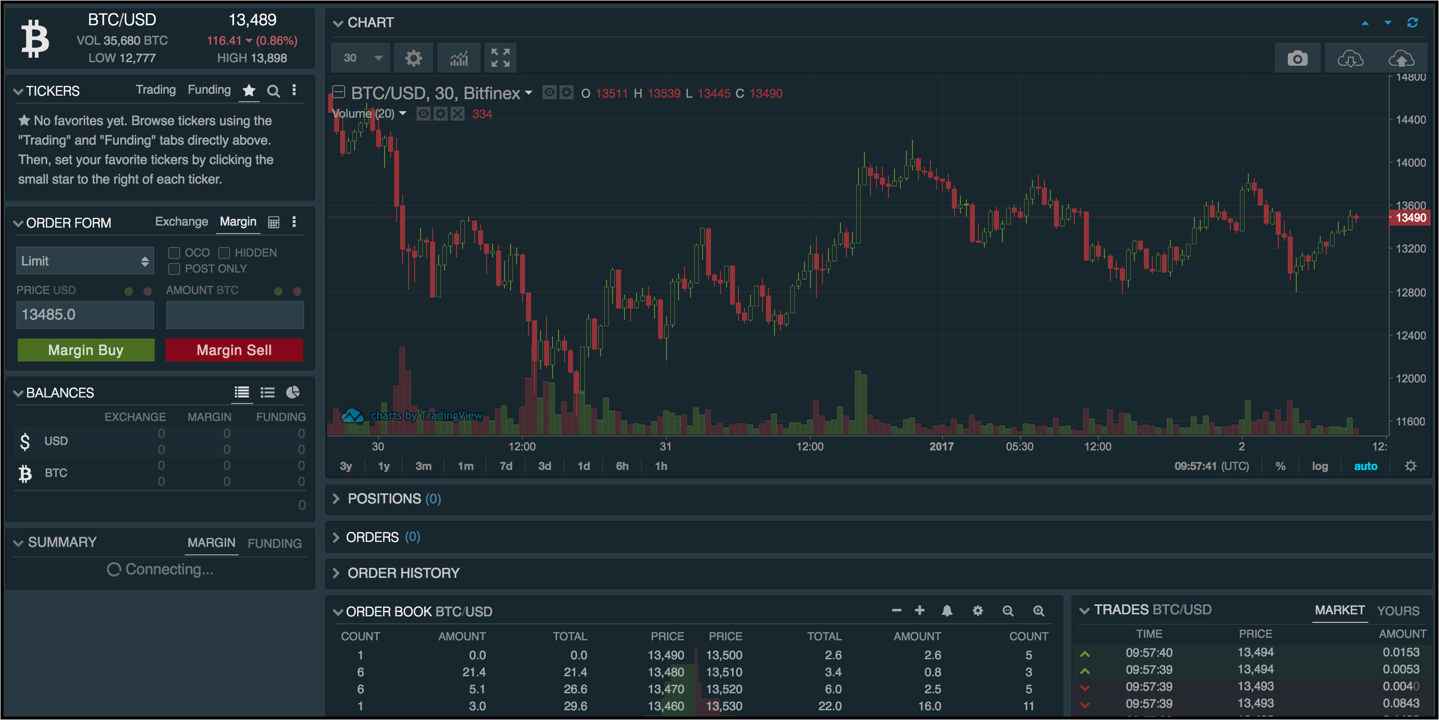Set chart range to 1d

(584, 466)
